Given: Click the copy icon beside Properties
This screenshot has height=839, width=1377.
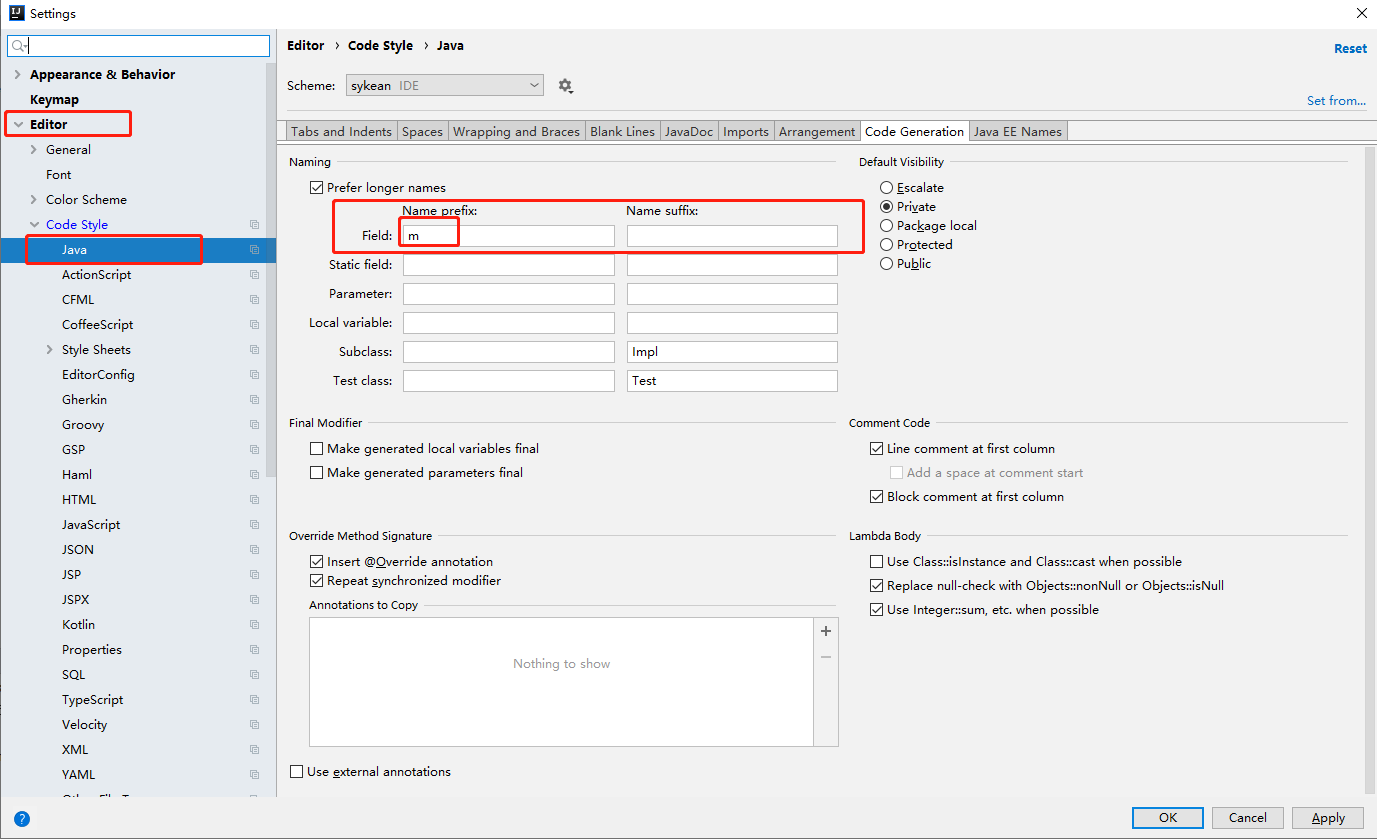Looking at the screenshot, I should tap(254, 650).
